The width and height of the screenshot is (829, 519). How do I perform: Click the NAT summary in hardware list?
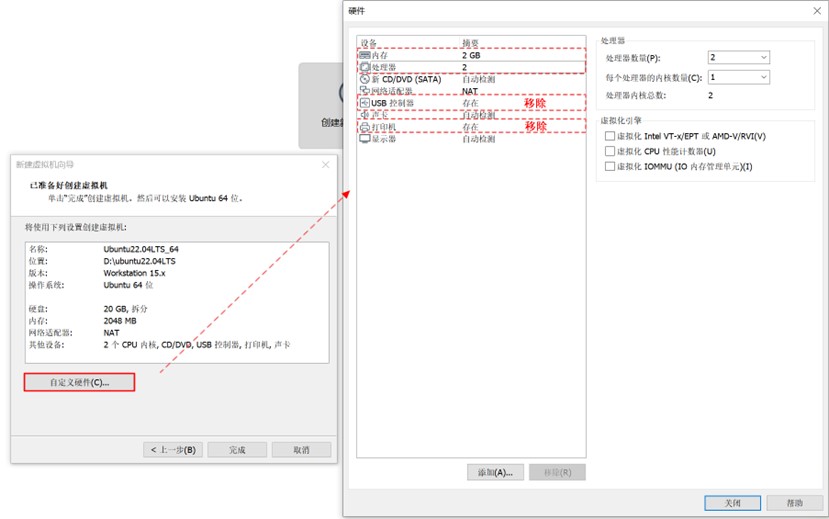click(x=469, y=91)
